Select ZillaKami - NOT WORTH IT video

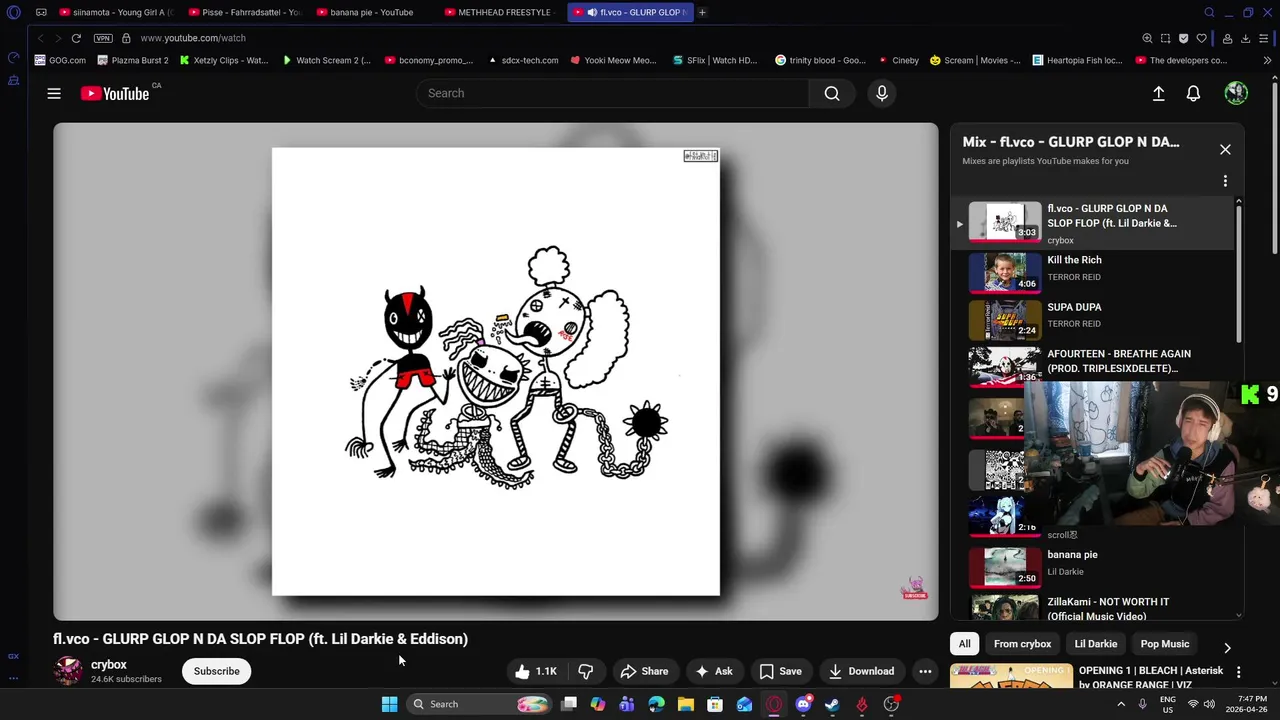coord(1095,607)
